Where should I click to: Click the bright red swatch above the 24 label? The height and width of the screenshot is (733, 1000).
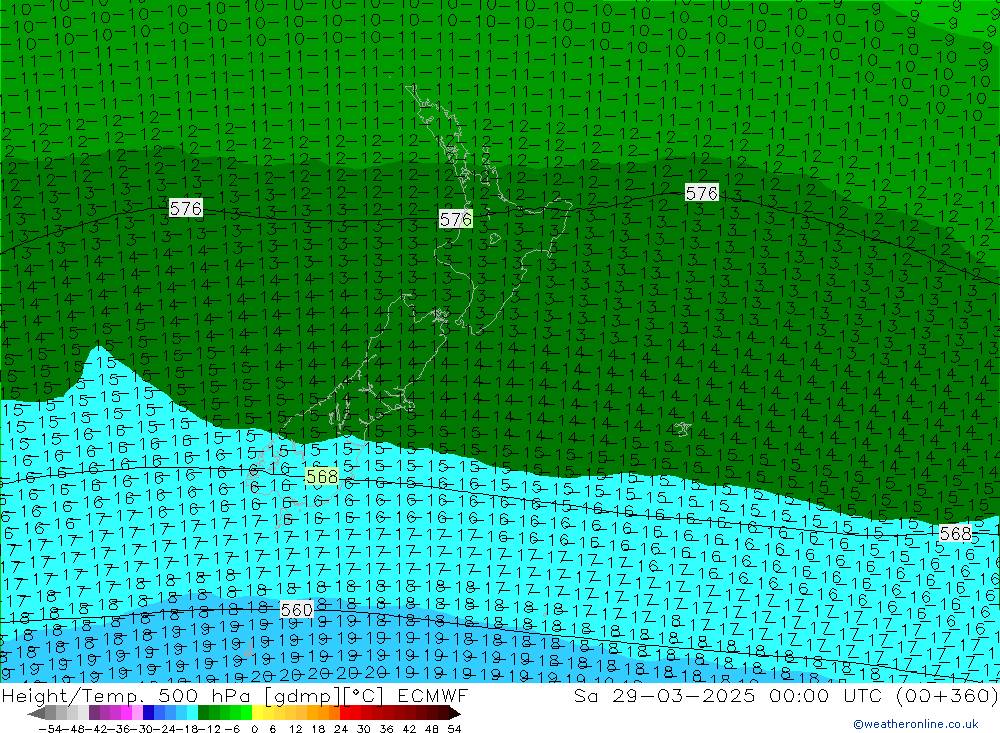[345, 713]
